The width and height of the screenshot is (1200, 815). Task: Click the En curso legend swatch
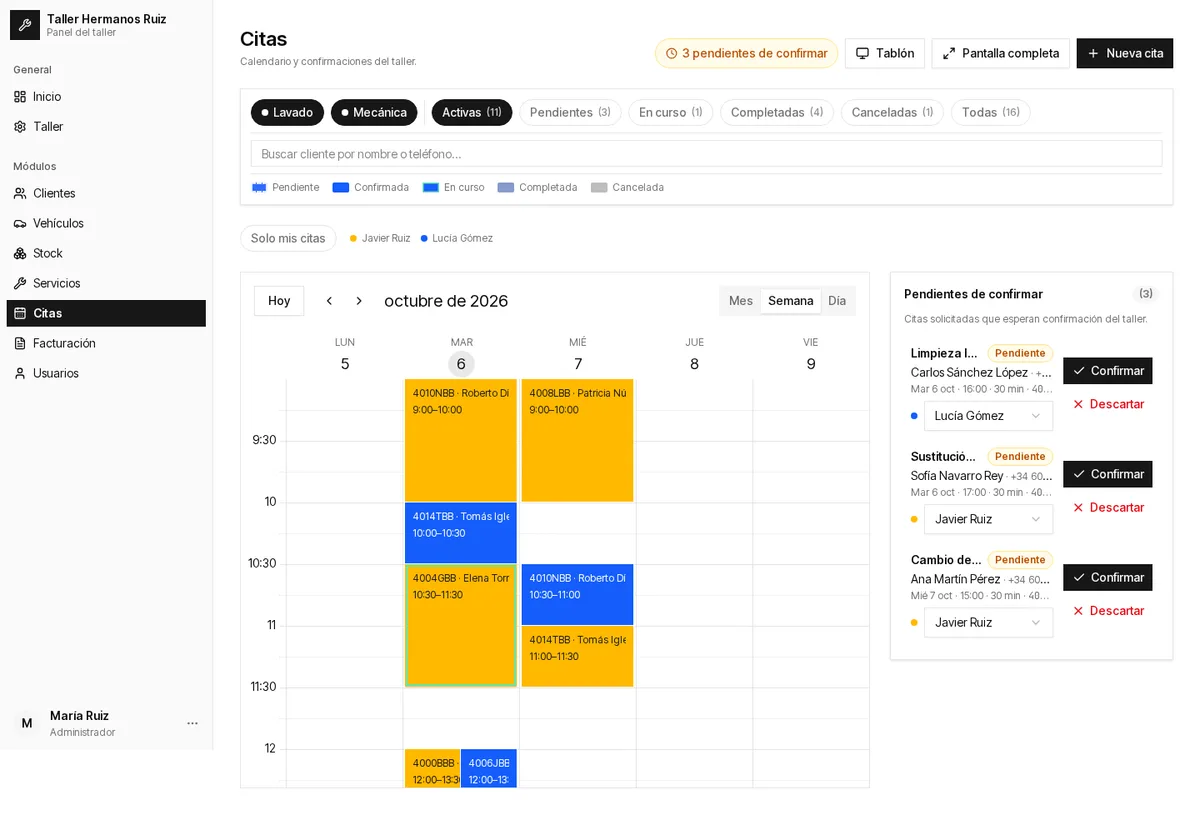tap(431, 187)
